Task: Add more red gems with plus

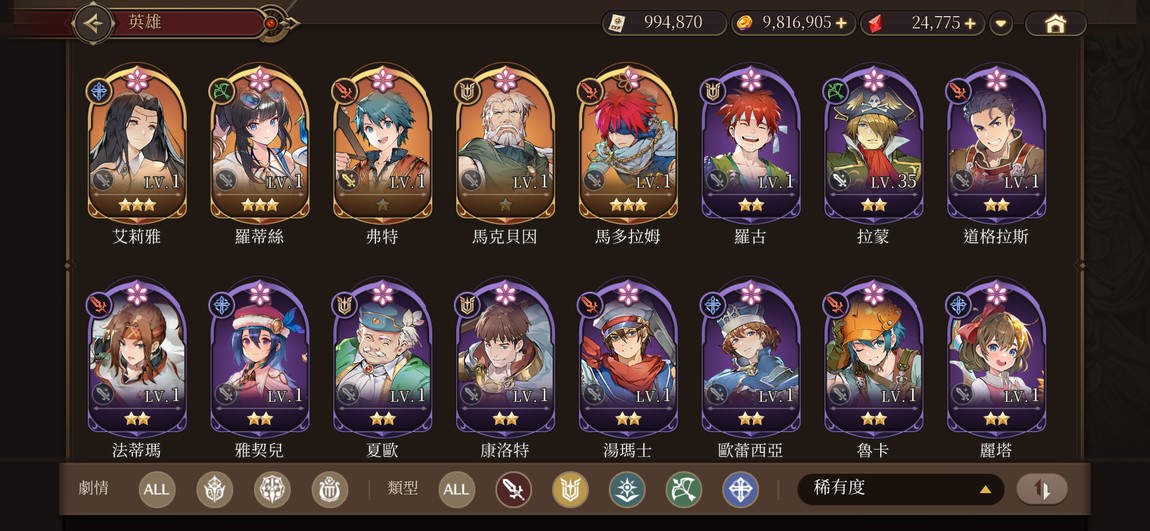Action: pyautogui.click(x=970, y=23)
